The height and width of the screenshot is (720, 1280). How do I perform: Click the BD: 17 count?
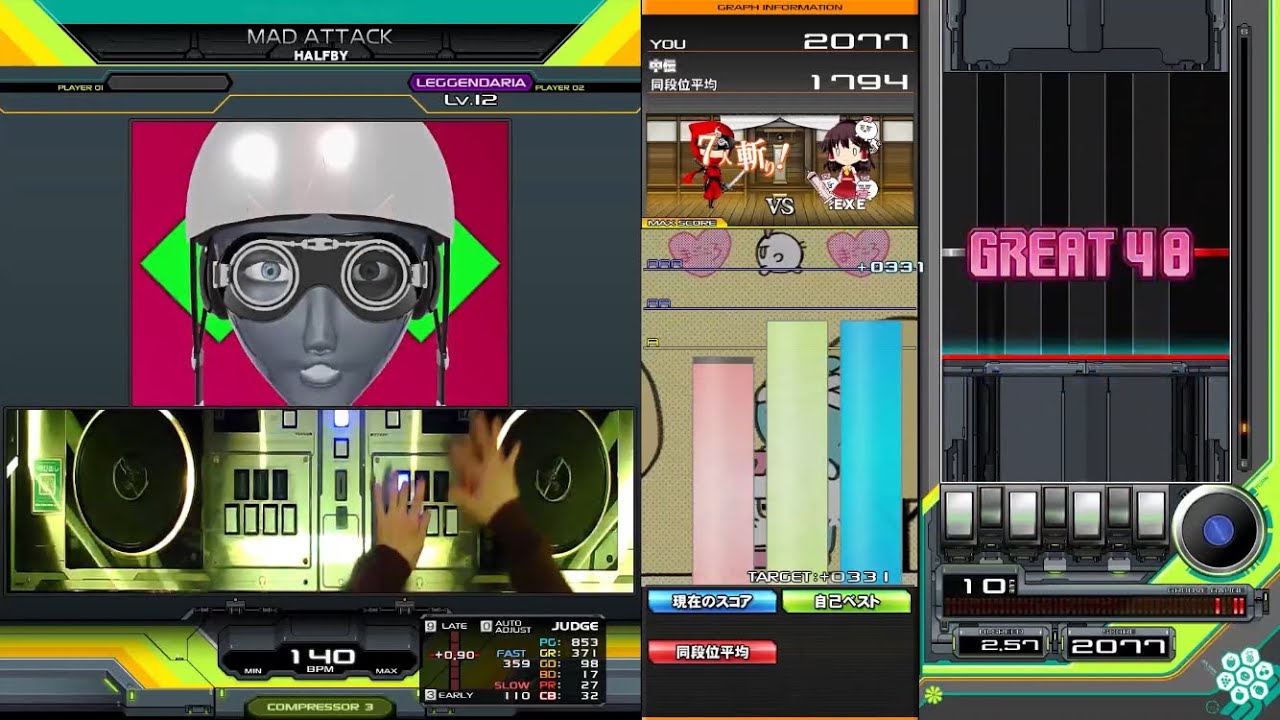click(x=568, y=675)
